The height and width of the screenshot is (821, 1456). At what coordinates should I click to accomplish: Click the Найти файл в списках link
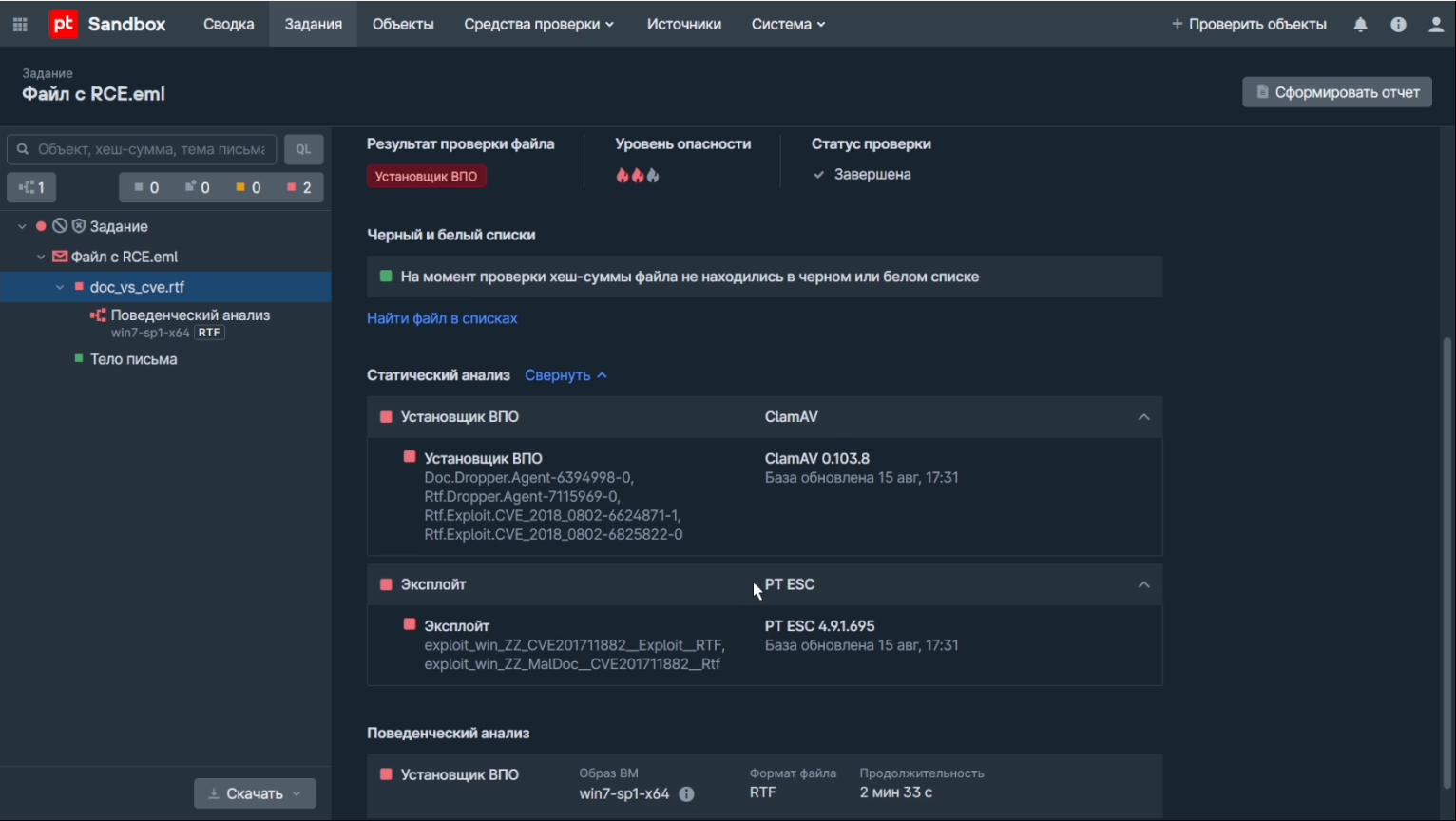tap(442, 318)
